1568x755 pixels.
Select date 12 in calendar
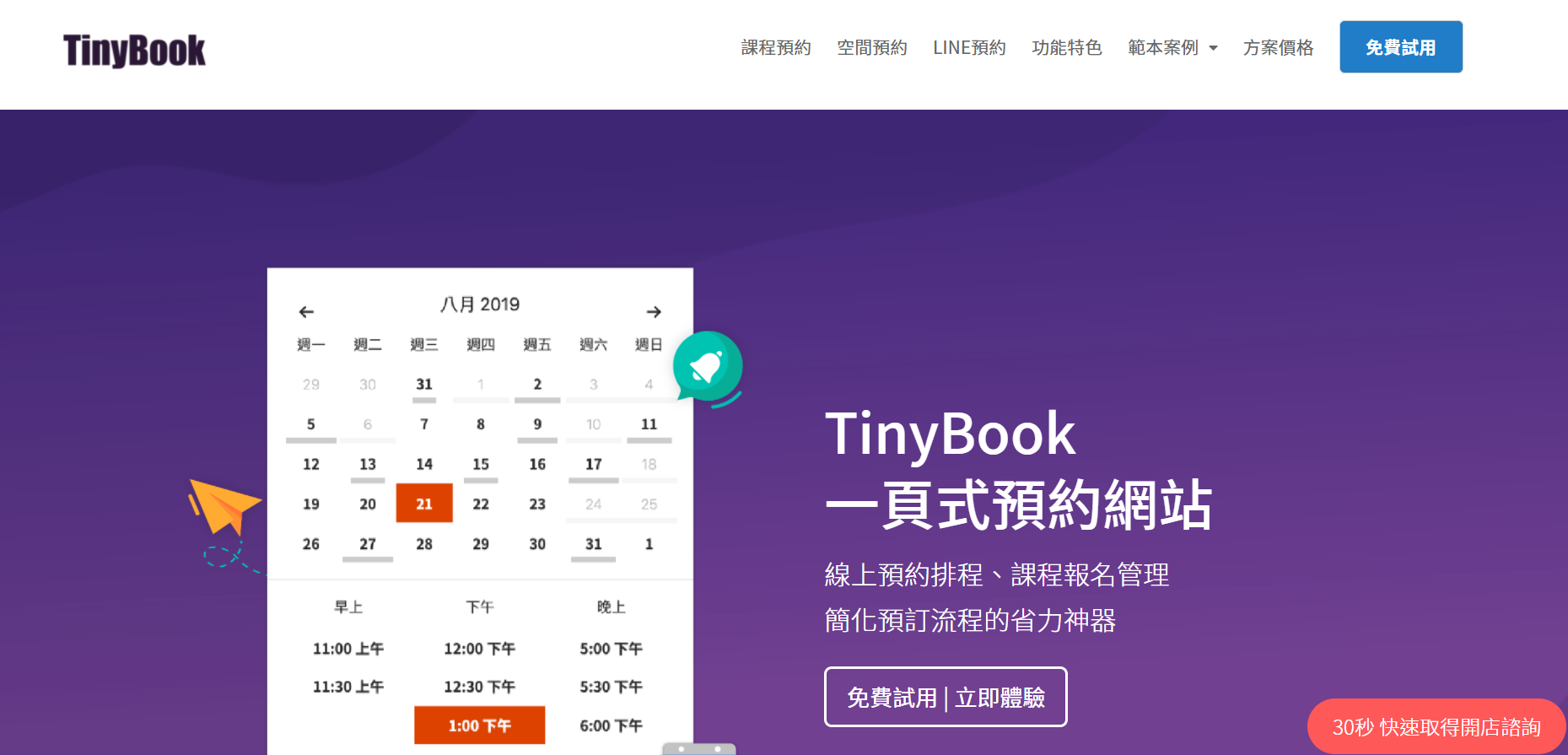pos(311,464)
